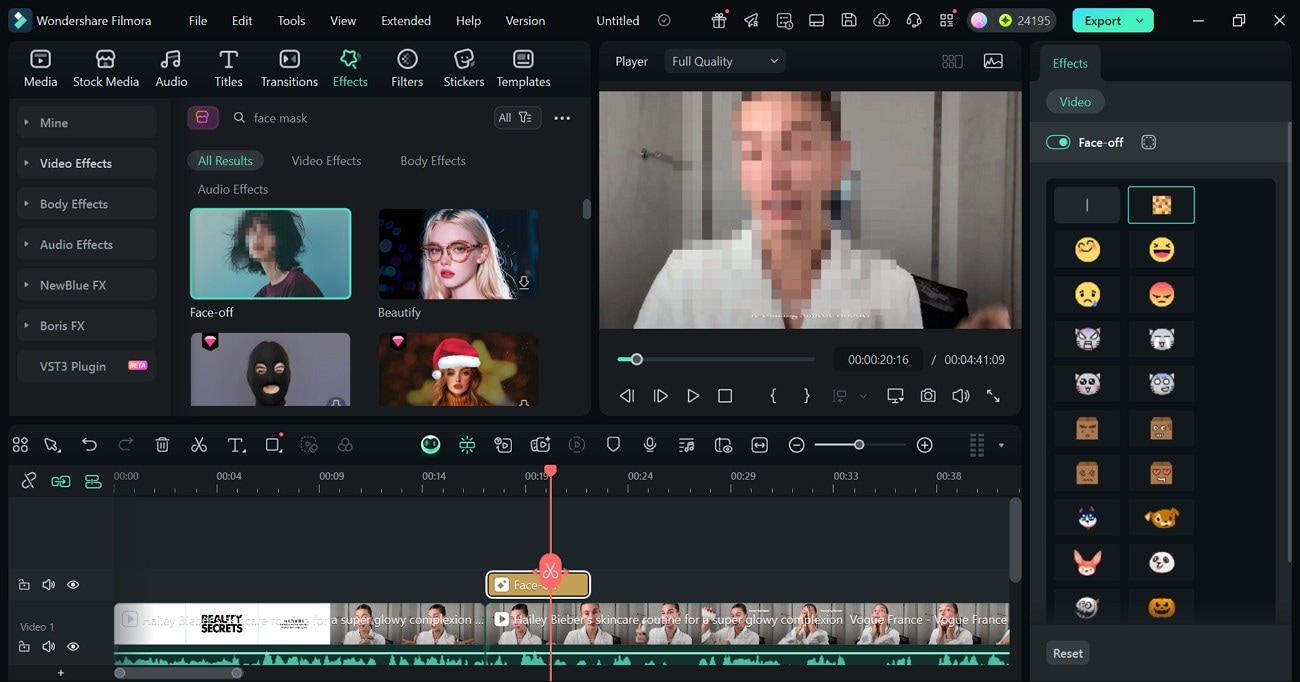The image size is (1300, 682).
Task: Zoom in timeline with plus icon
Action: pos(925,445)
